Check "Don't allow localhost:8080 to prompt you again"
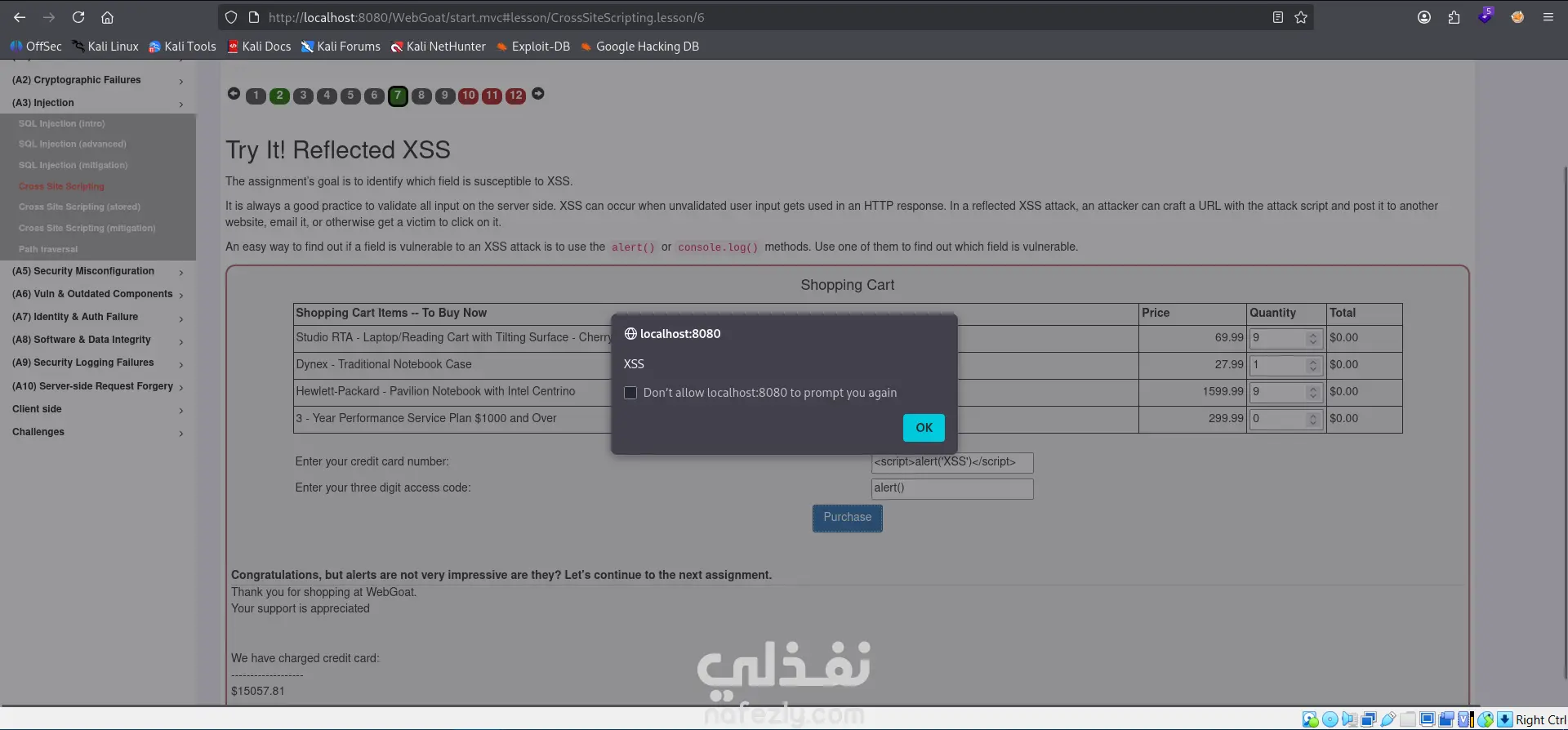 coord(630,393)
